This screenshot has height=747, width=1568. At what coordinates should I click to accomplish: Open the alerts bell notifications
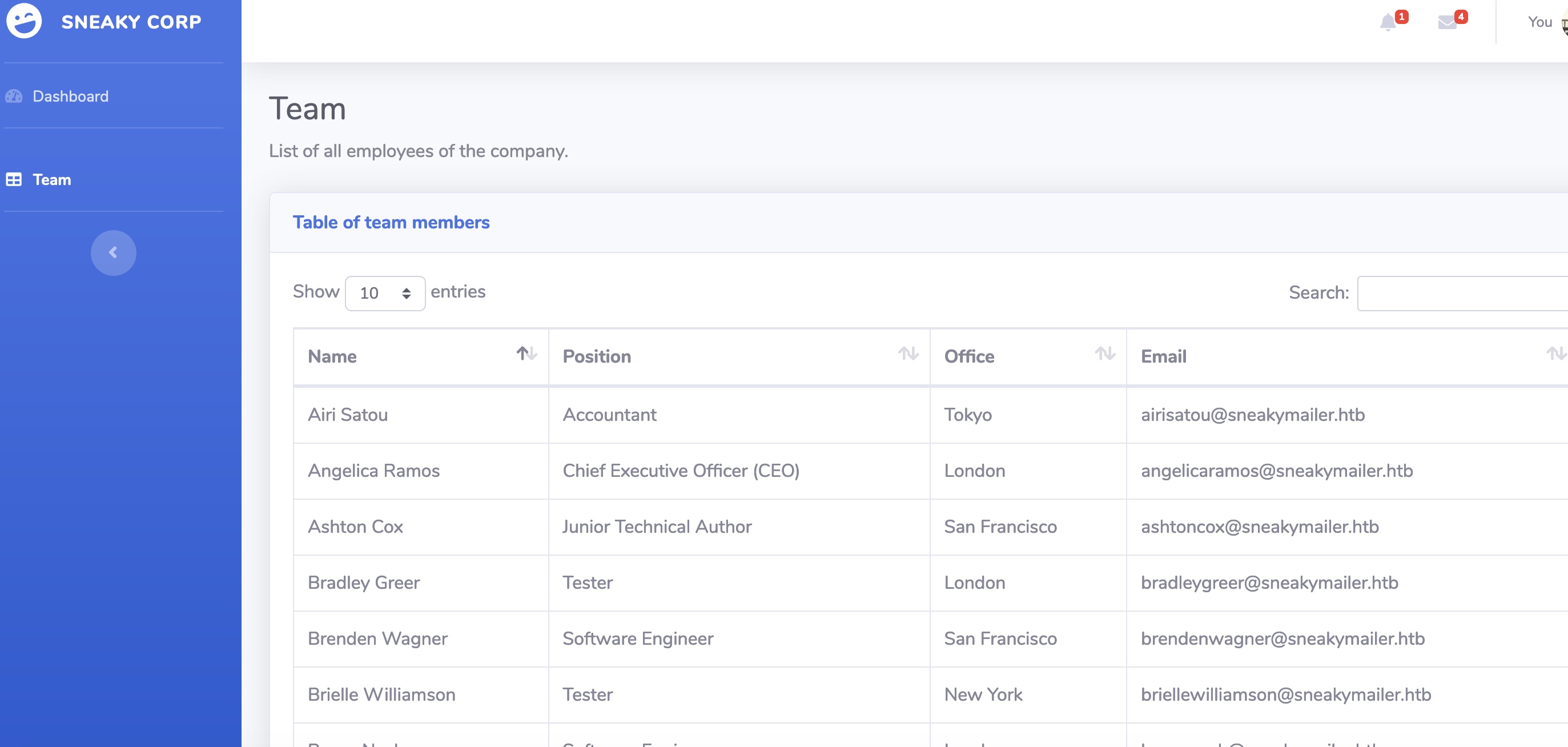click(1387, 22)
